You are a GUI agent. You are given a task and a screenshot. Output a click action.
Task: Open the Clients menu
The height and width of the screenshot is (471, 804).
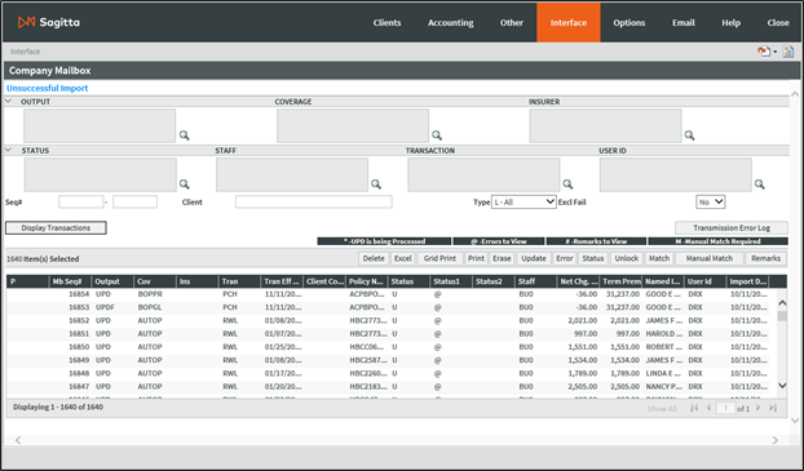(387, 22)
